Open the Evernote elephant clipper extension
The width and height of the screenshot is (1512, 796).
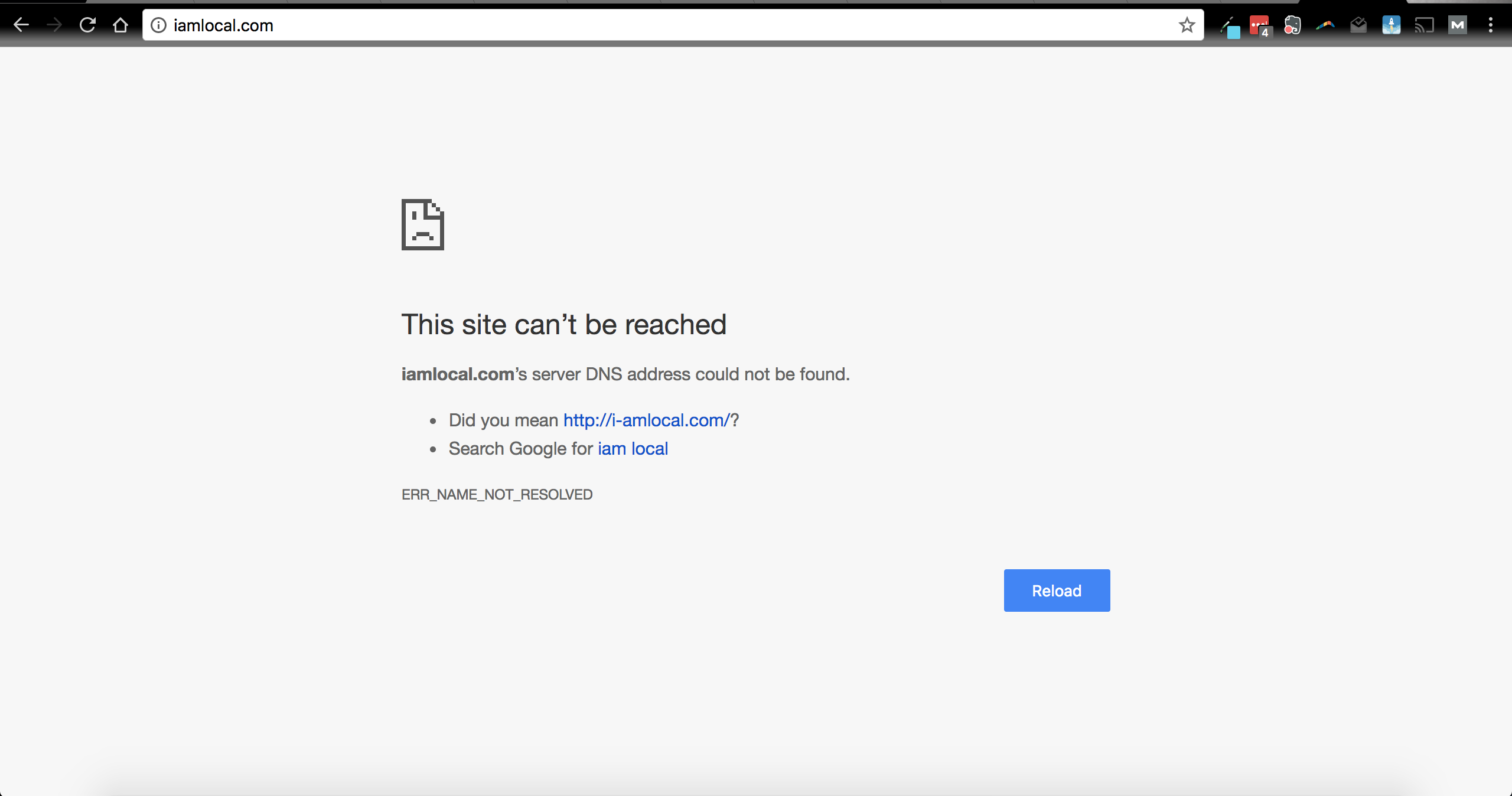(x=1292, y=25)
